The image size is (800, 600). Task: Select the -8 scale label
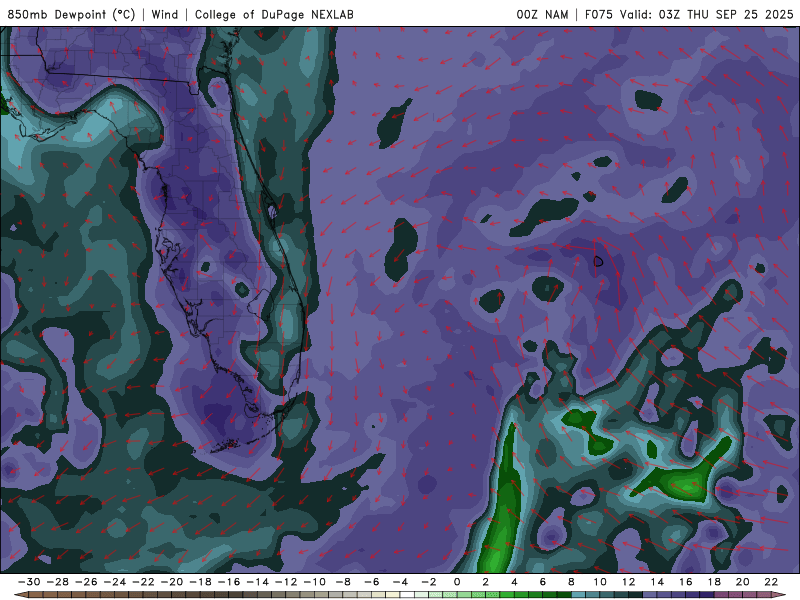coord(343,582)
